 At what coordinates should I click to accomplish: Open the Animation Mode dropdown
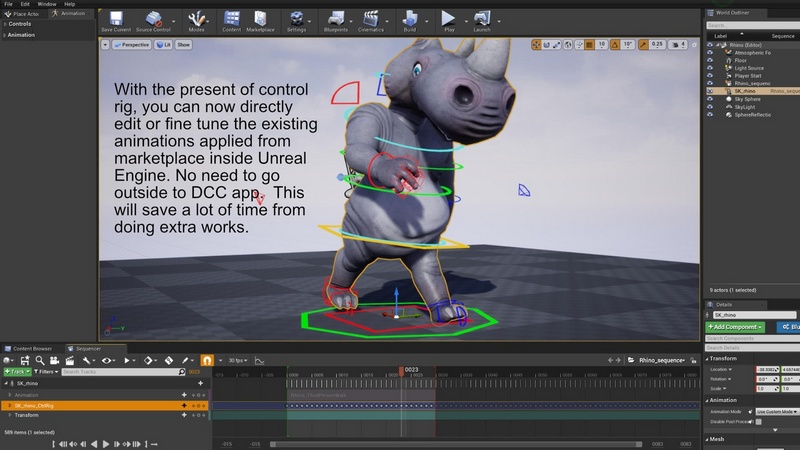[x=776, y=411]
